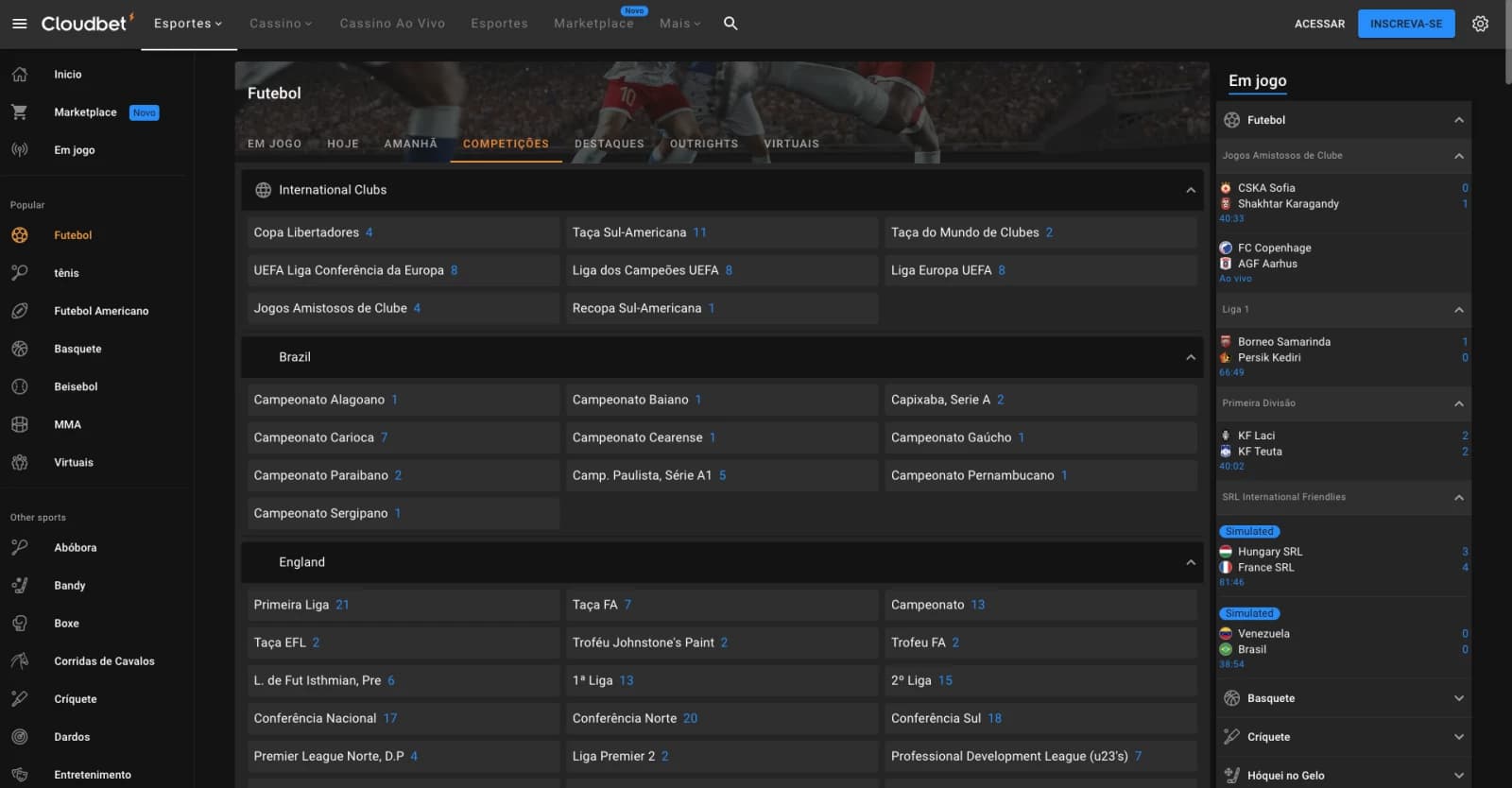Viewport: 1512px width, 788px height.
Task: Collapse the Brazil competitions section
Action: pos(1191,357)
